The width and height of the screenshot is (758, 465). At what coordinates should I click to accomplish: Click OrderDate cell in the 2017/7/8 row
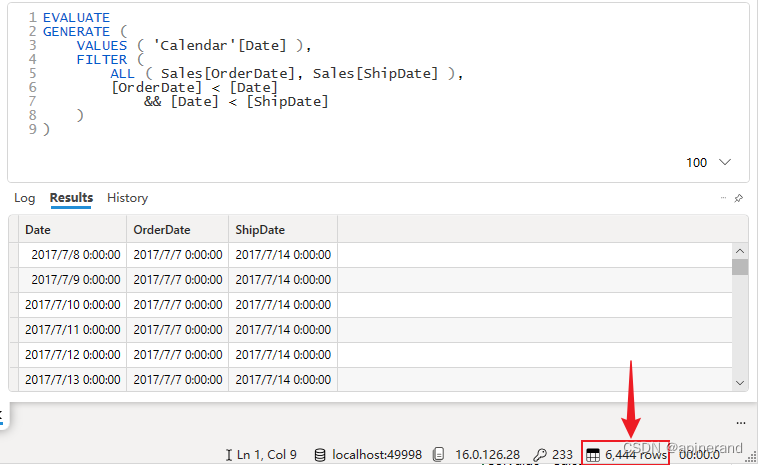click(177, 255)
